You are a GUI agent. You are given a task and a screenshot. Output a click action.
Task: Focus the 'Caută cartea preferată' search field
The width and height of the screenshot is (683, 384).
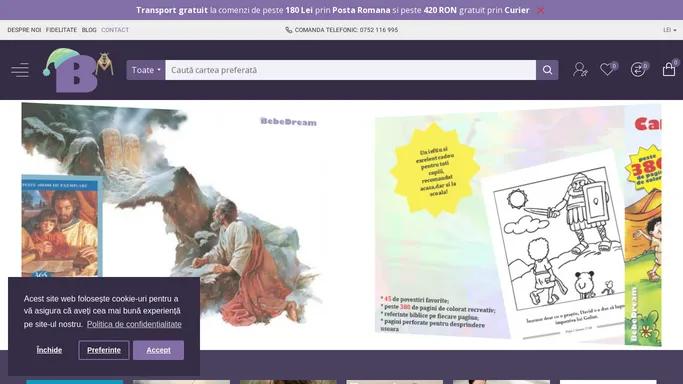click(351, 70)
